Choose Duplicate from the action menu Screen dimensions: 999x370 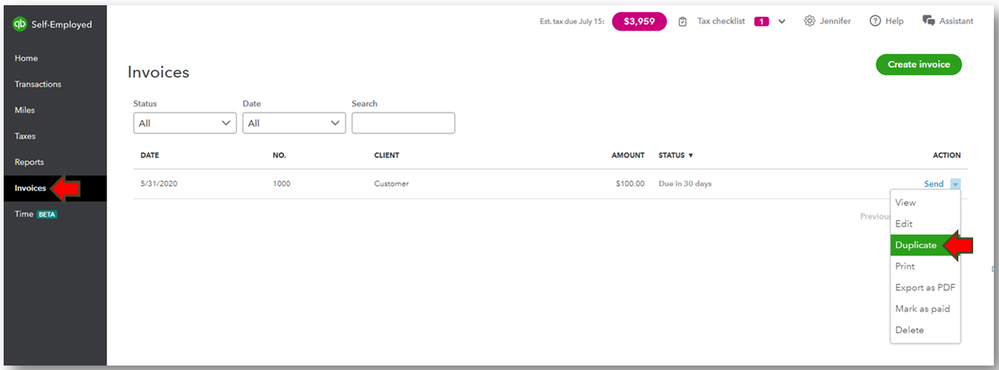(x=916, y=245)
